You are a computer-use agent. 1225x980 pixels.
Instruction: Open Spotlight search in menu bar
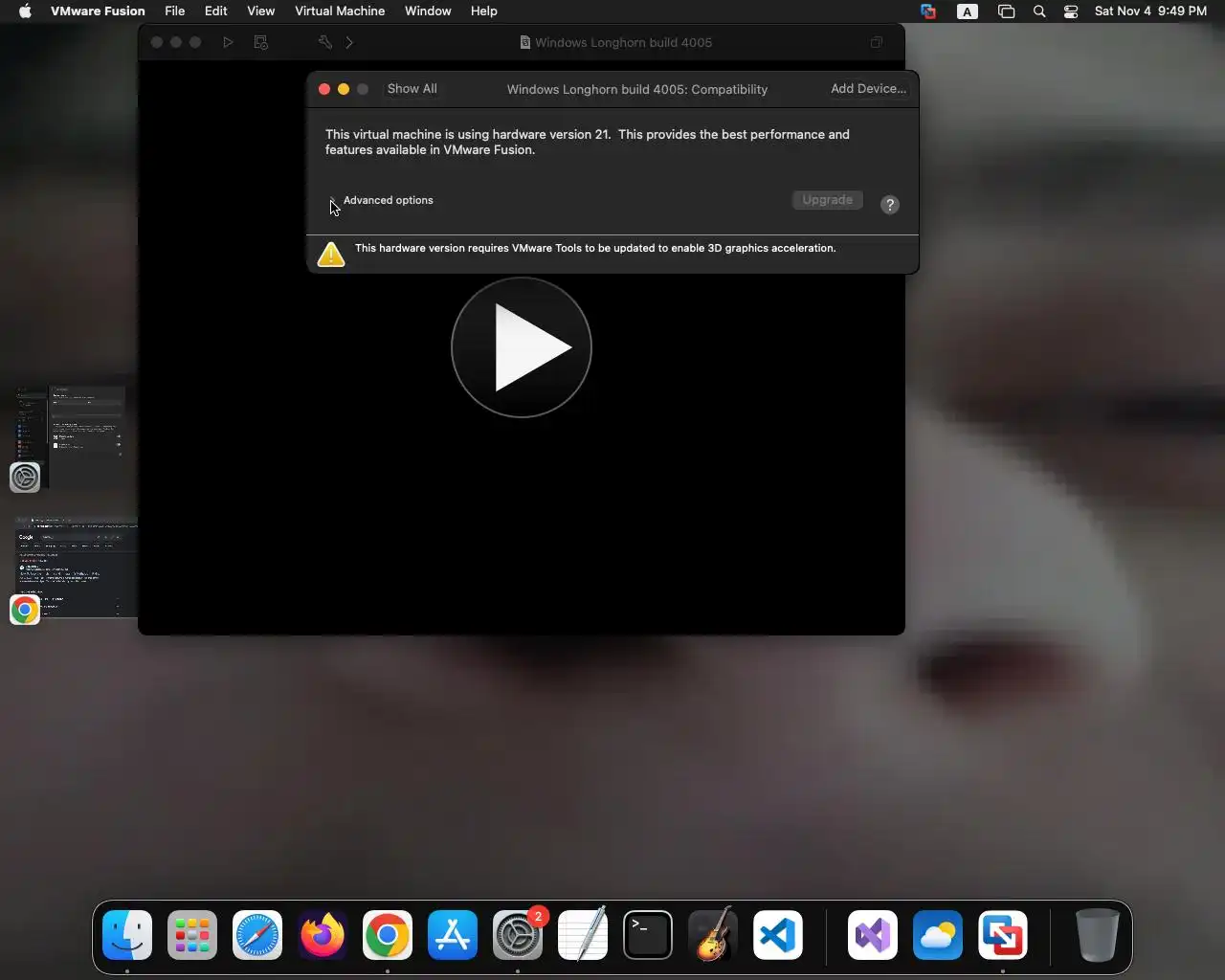pyautogui.click(x=1039, y=11)
